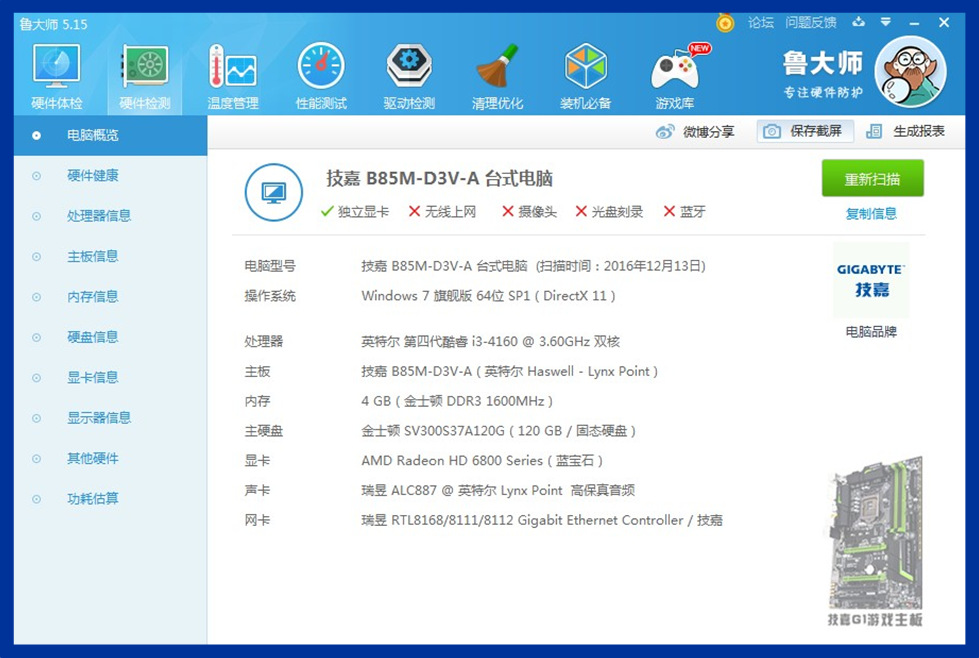Open 清理优化 cleanup broom icon
The image size is (979, 658).
point(498,66)
